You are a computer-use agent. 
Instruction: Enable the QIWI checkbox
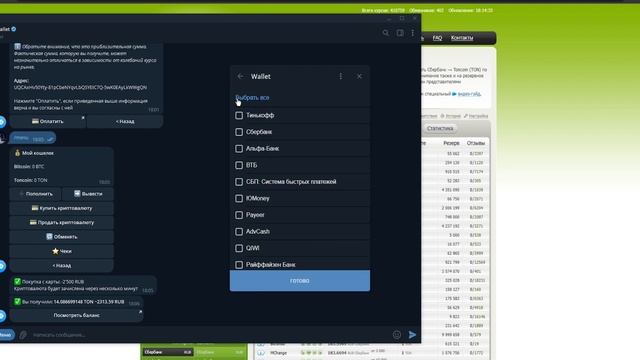click(239, 248)
